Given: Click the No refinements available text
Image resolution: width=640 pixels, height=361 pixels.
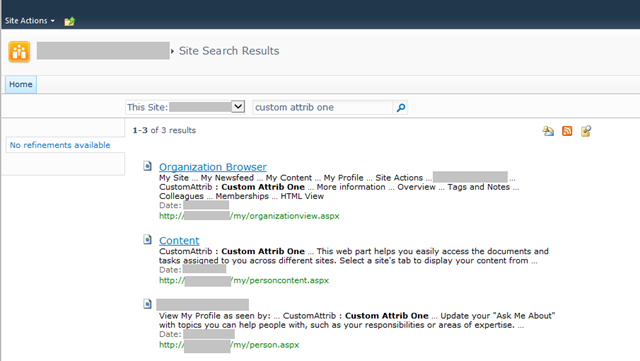Looking at the screenshot, I should [60, 145].
